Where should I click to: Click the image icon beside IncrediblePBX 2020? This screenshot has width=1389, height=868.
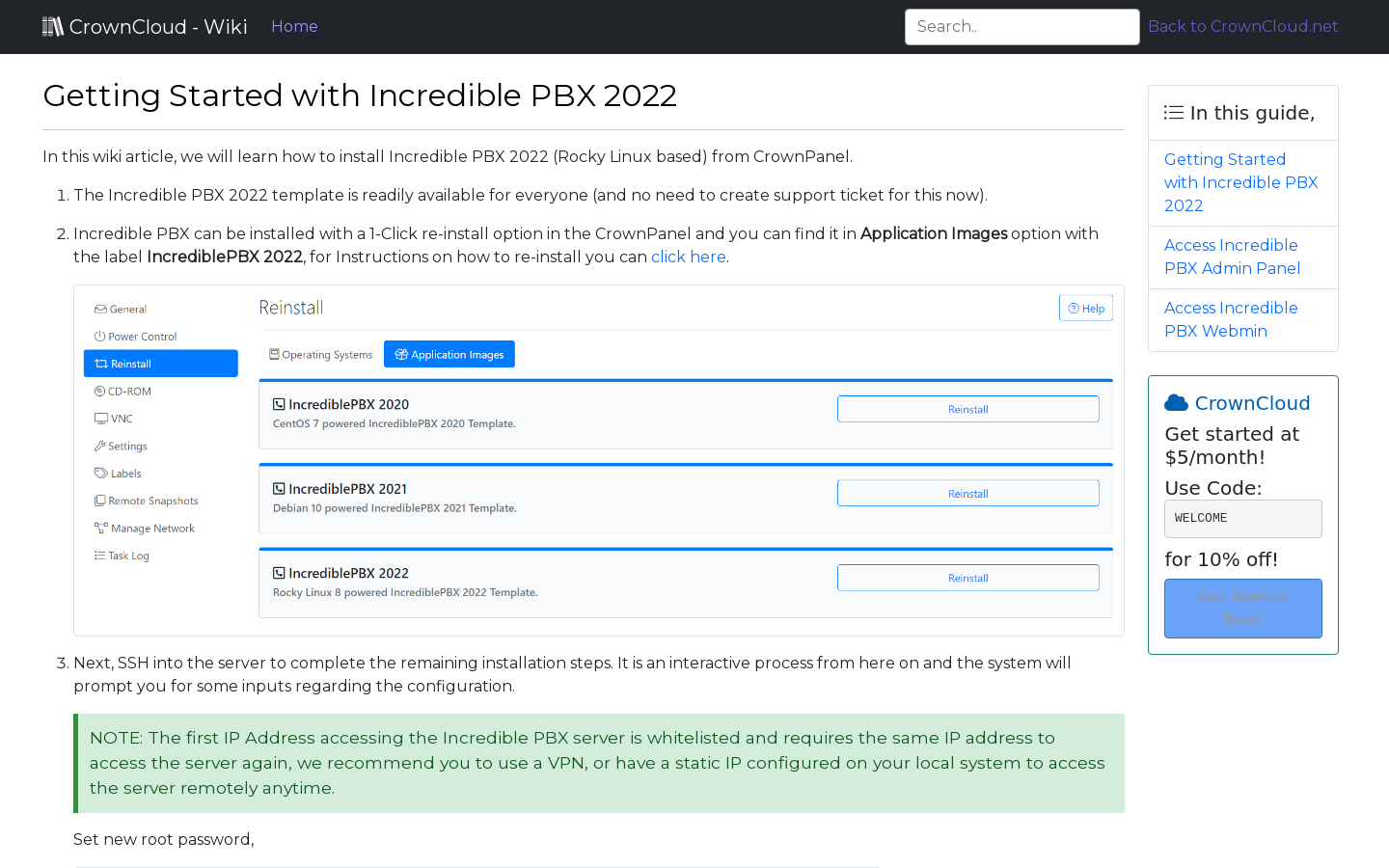[x=279, y=405]
